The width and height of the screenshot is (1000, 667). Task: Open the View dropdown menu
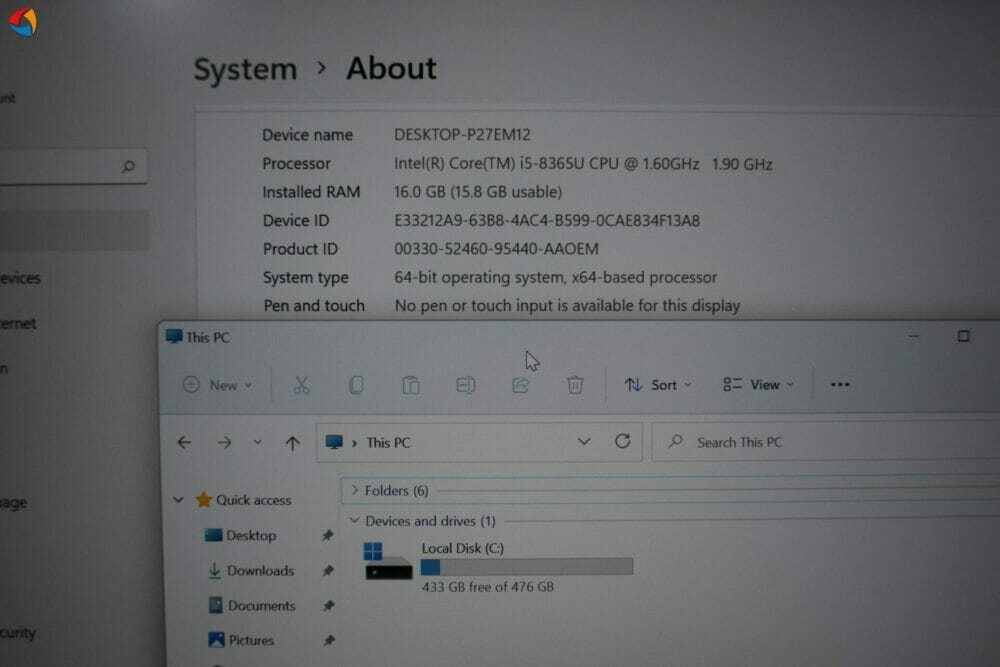click(758, 385)
